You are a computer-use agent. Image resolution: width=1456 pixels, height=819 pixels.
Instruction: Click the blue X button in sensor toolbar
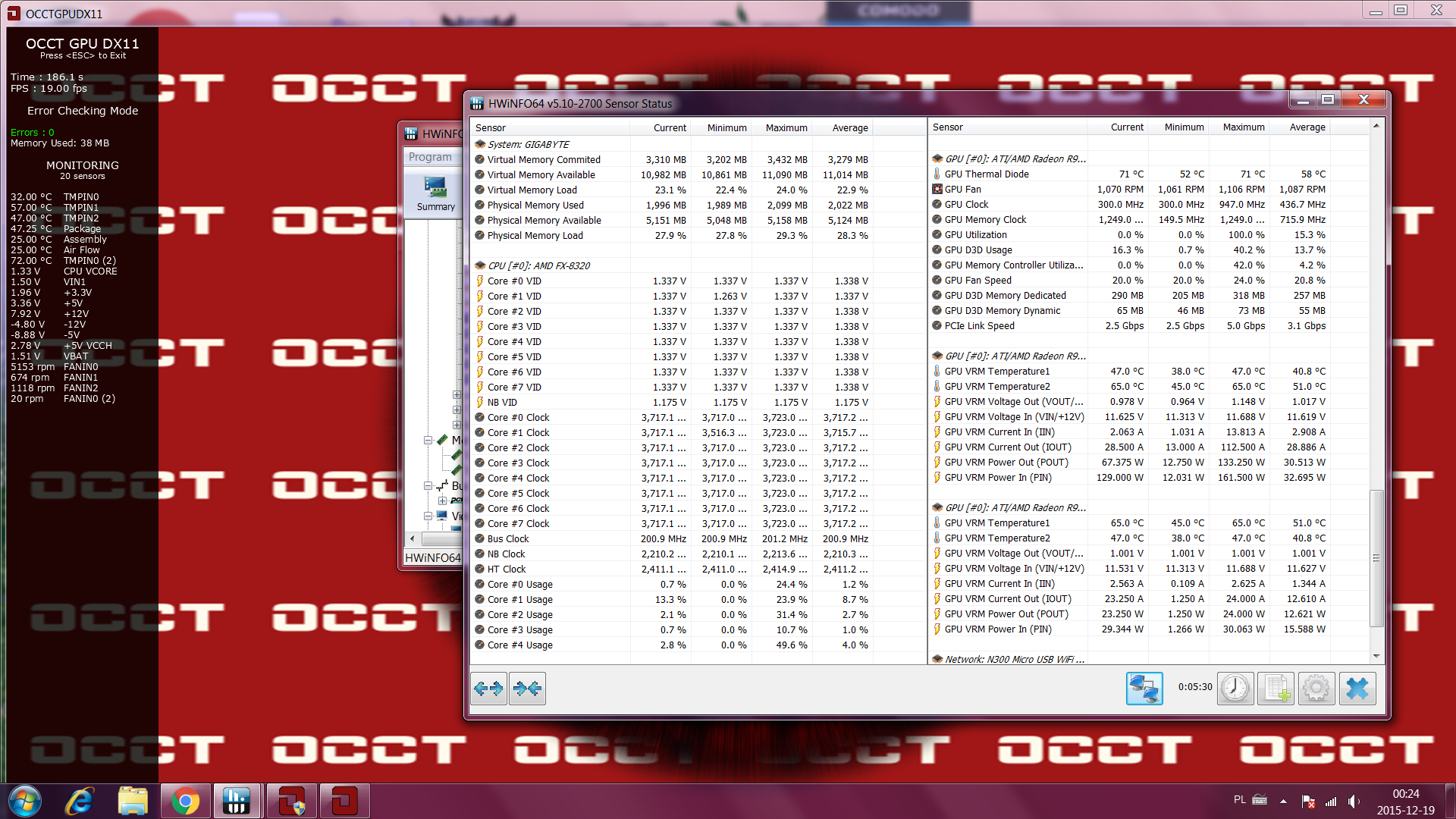tap(1357, 689)
